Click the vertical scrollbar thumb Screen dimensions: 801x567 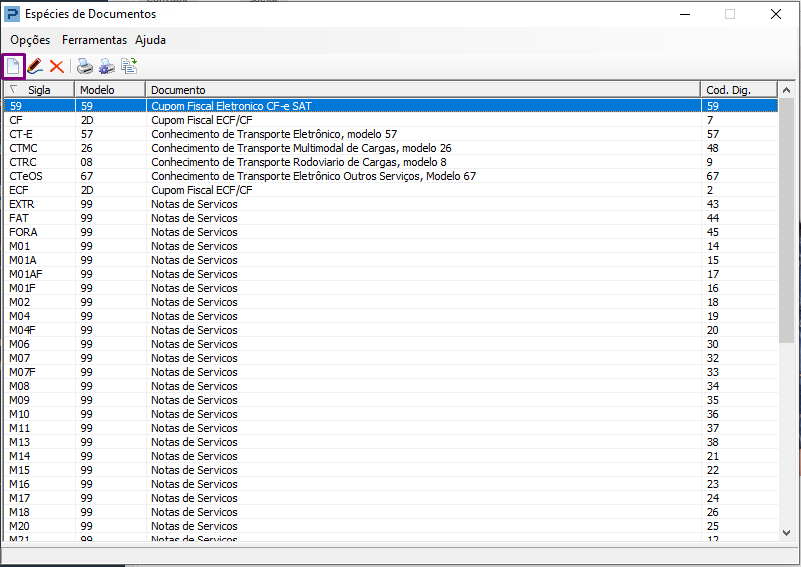coord(787,220)
